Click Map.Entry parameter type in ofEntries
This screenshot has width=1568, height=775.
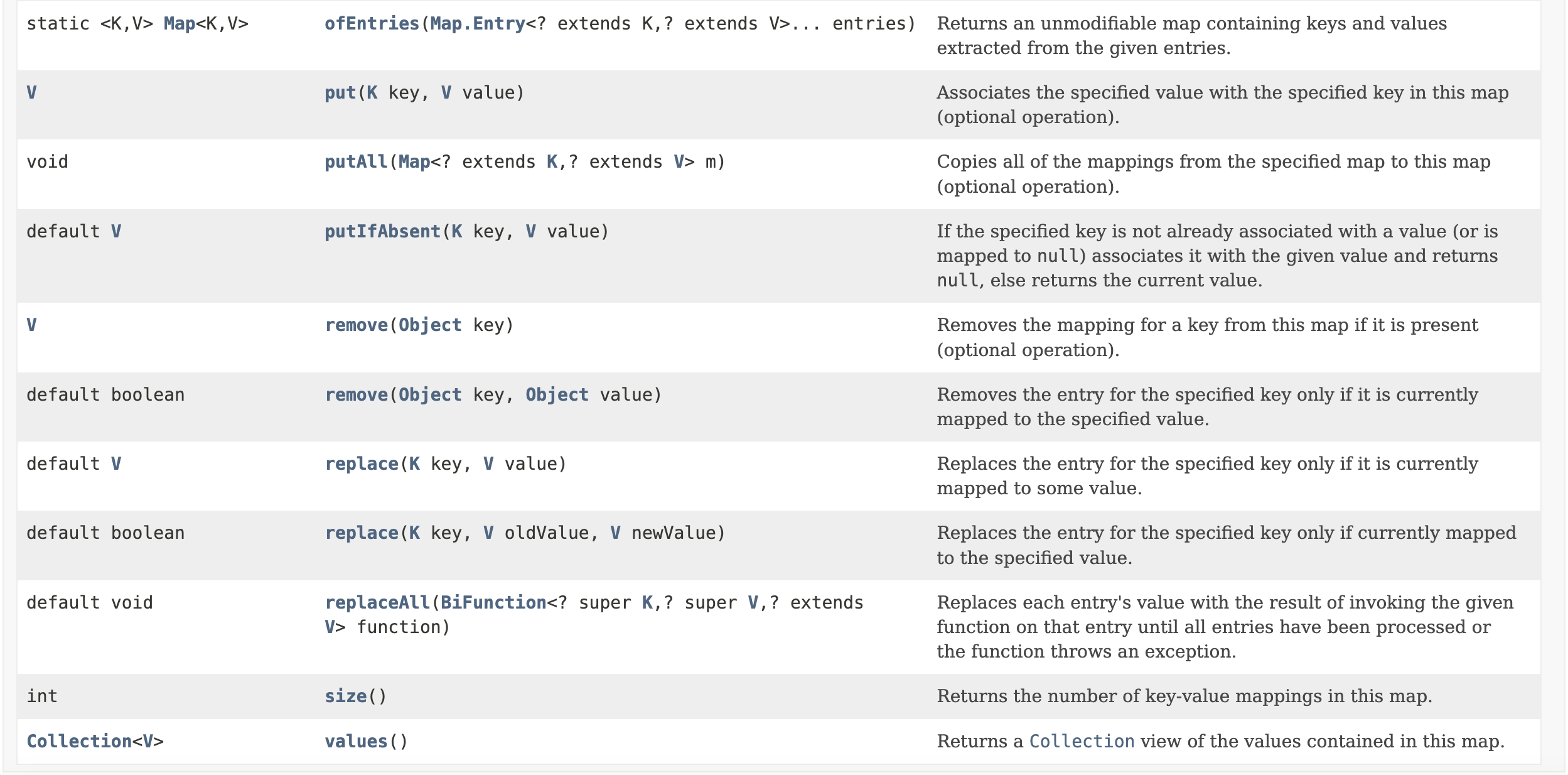(x=478, y=24)
